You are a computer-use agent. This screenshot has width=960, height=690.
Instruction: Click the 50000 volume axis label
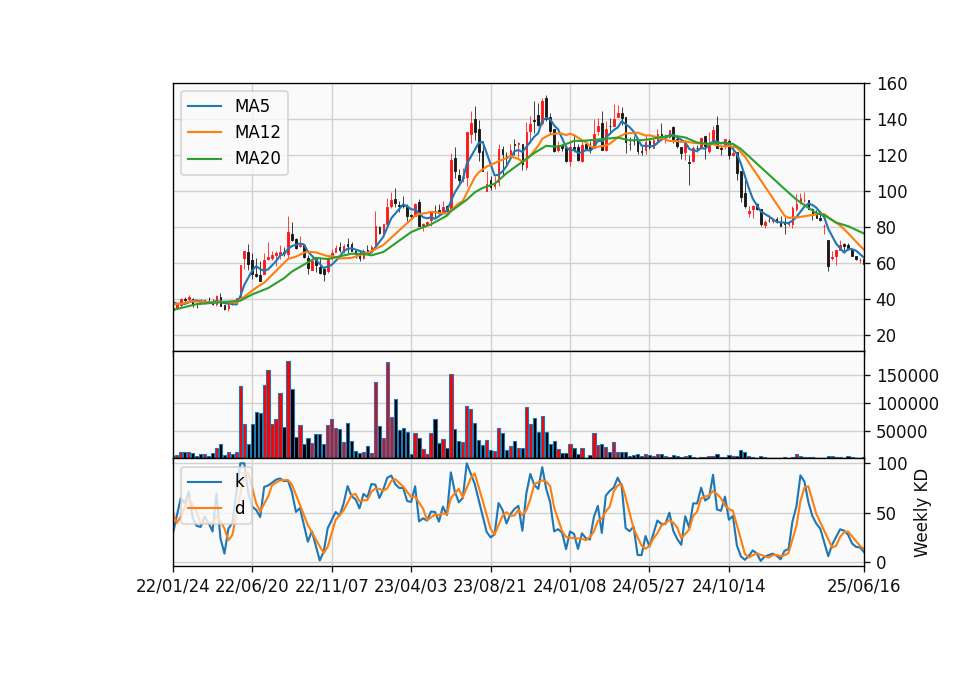[x=902, y=432]
